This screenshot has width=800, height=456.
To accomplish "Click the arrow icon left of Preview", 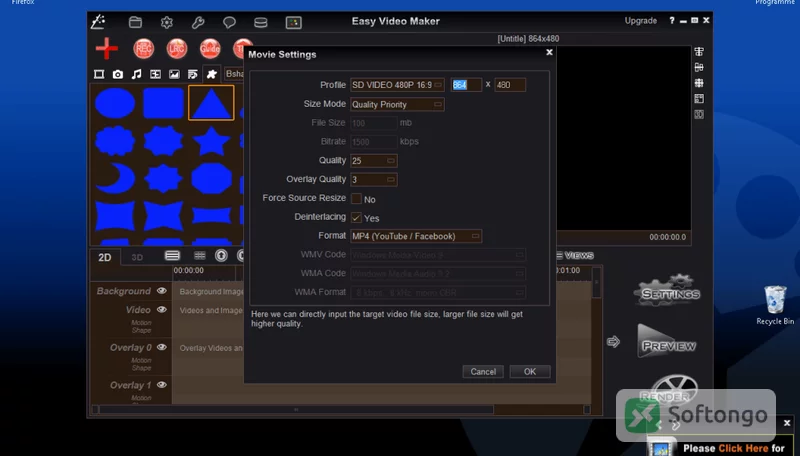I will point(613,342).
